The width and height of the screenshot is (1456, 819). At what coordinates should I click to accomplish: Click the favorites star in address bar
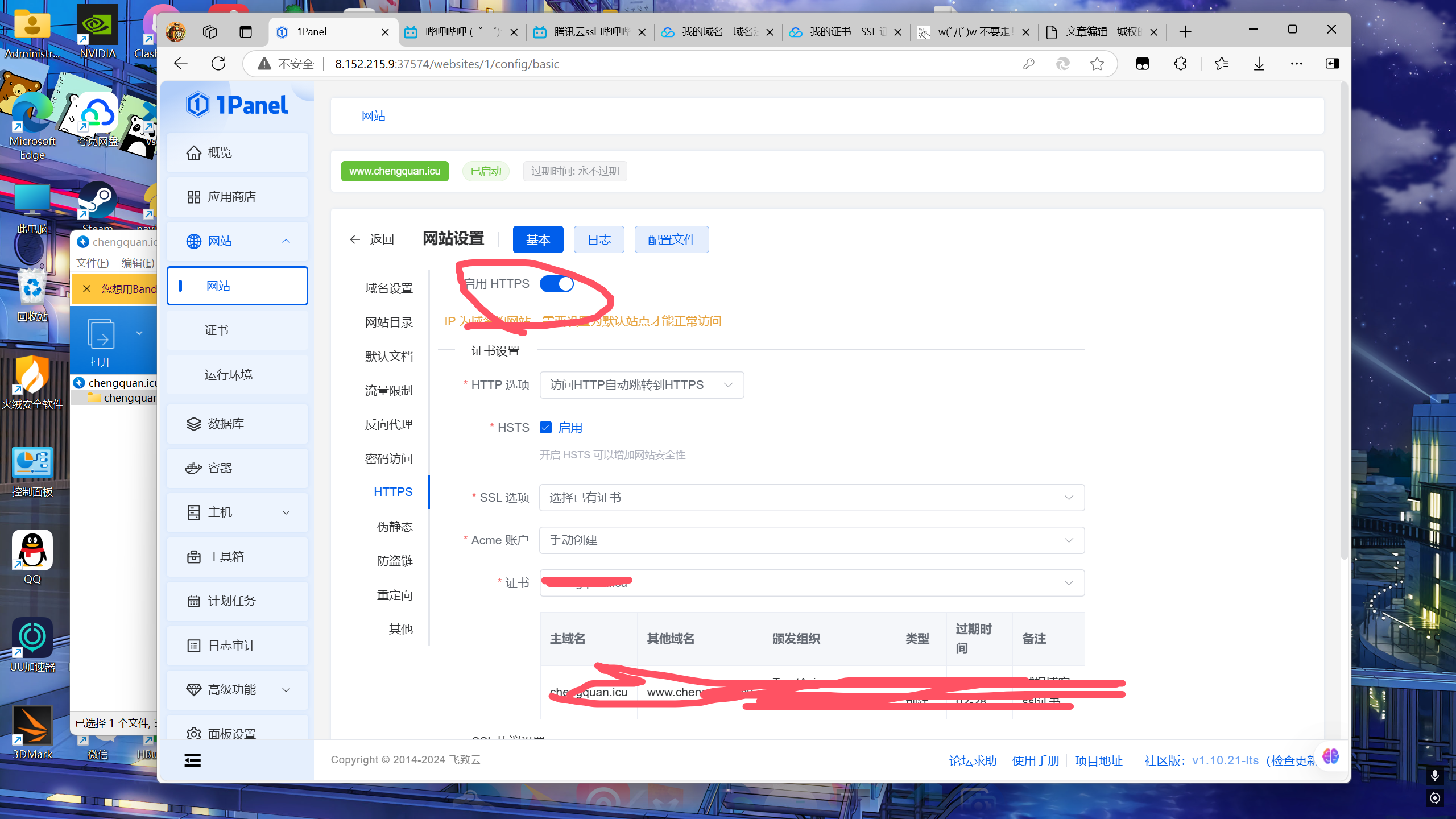(1097, 64)
